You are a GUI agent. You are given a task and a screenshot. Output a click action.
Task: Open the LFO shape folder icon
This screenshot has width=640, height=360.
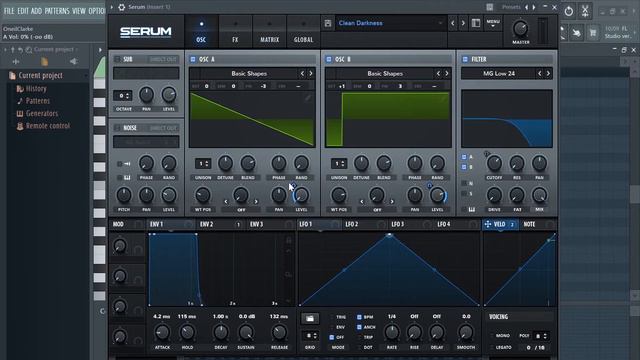(x=310, y=318)
